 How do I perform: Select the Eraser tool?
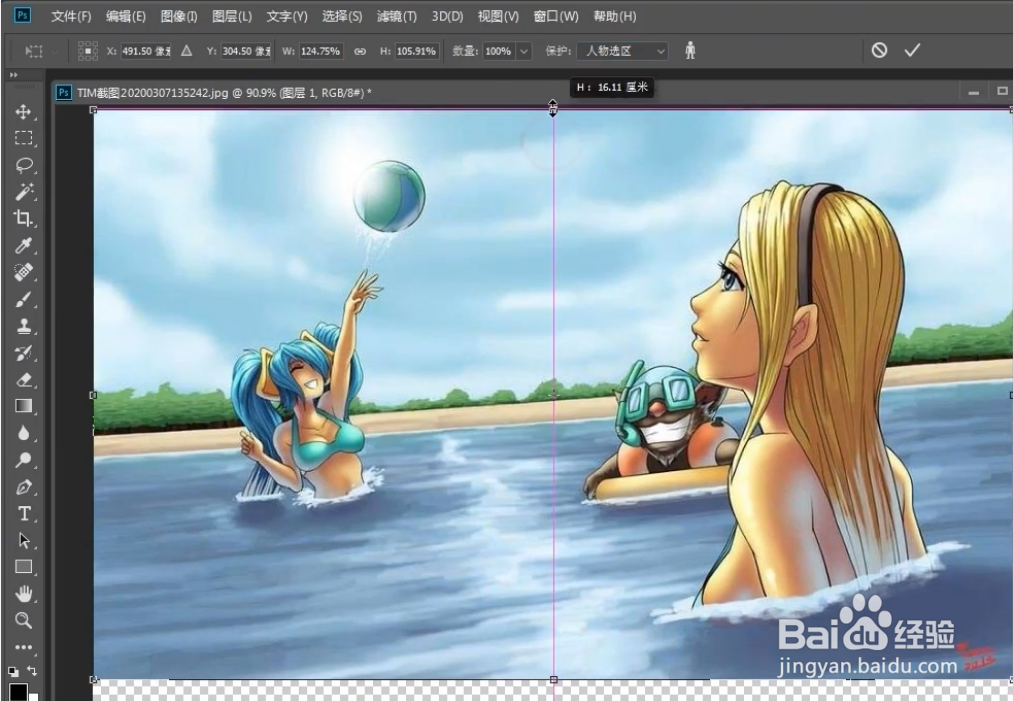23,379
